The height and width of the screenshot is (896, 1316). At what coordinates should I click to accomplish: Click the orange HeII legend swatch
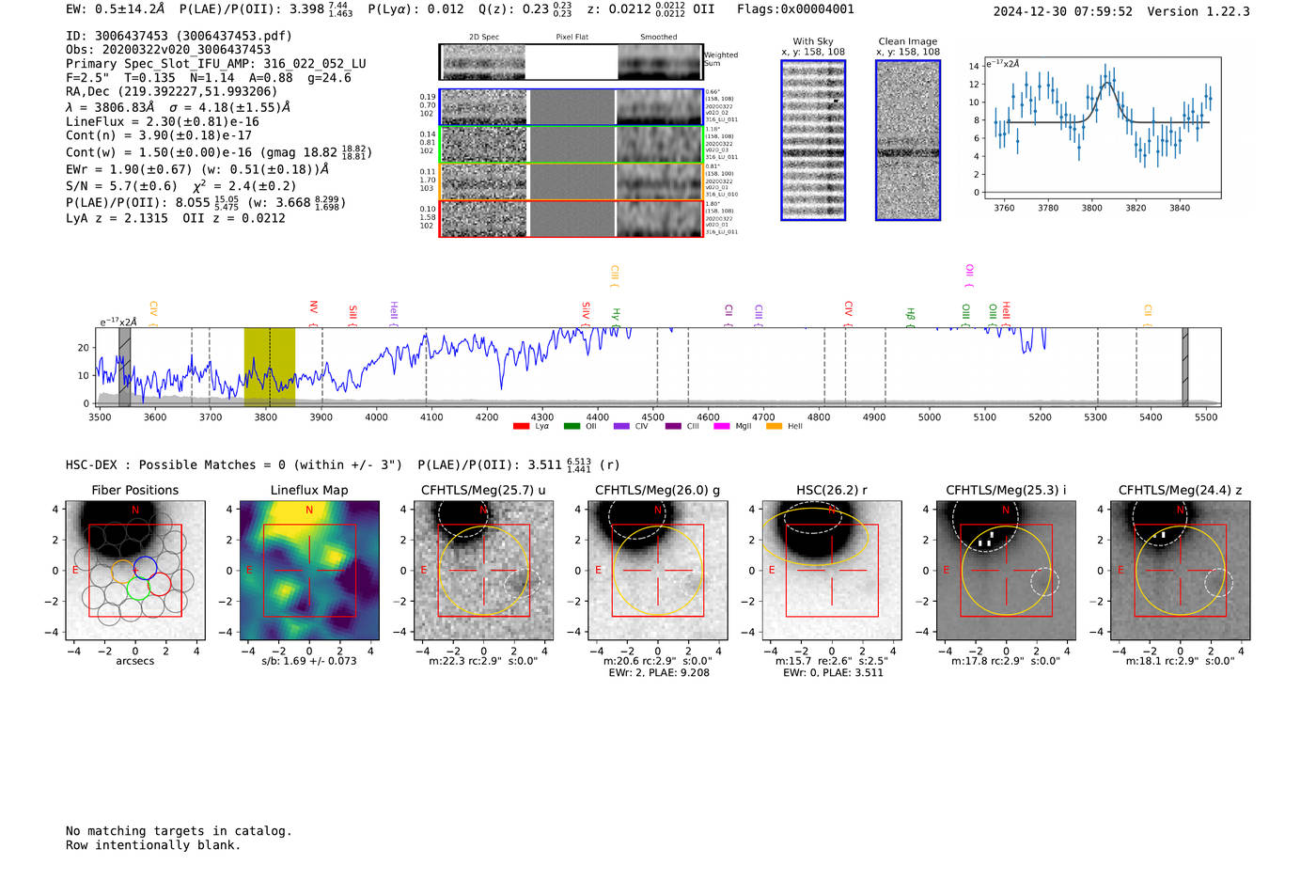tap(774, 426)
